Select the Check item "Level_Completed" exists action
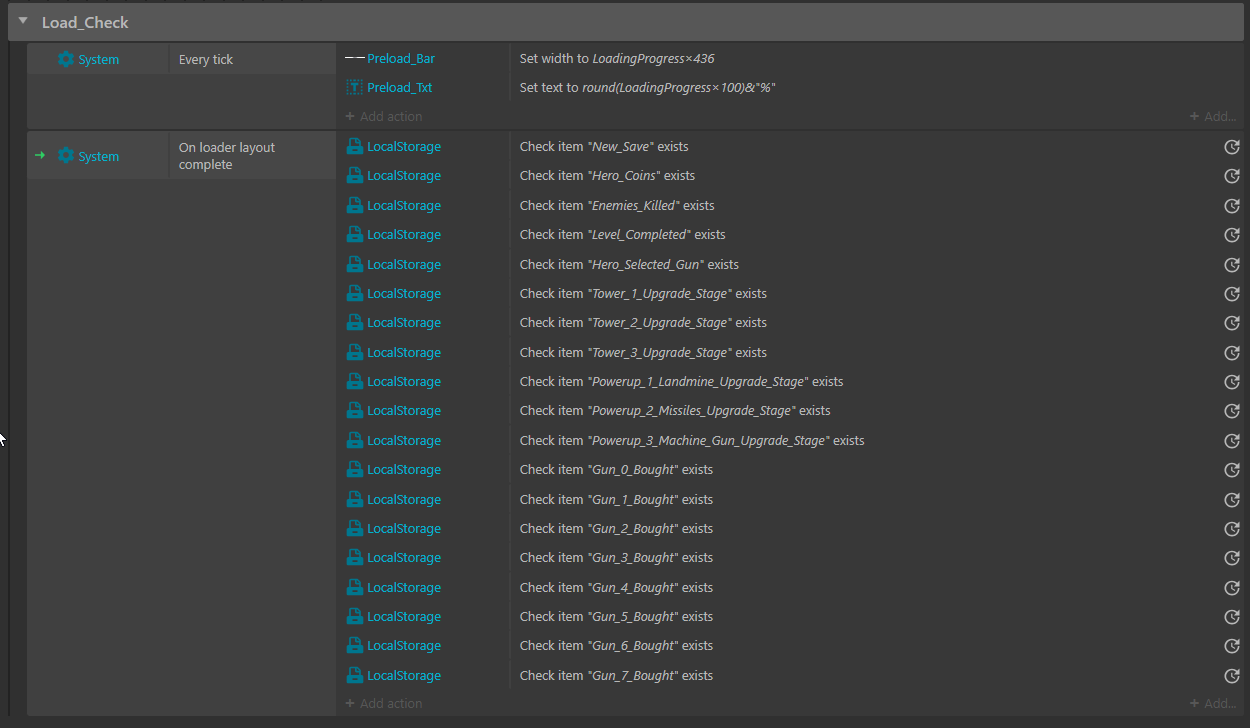 tap(623, 234)
